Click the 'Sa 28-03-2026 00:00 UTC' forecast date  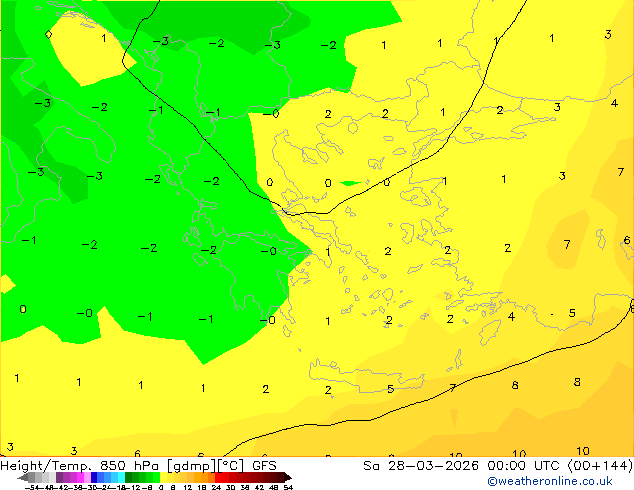(463, 466)
